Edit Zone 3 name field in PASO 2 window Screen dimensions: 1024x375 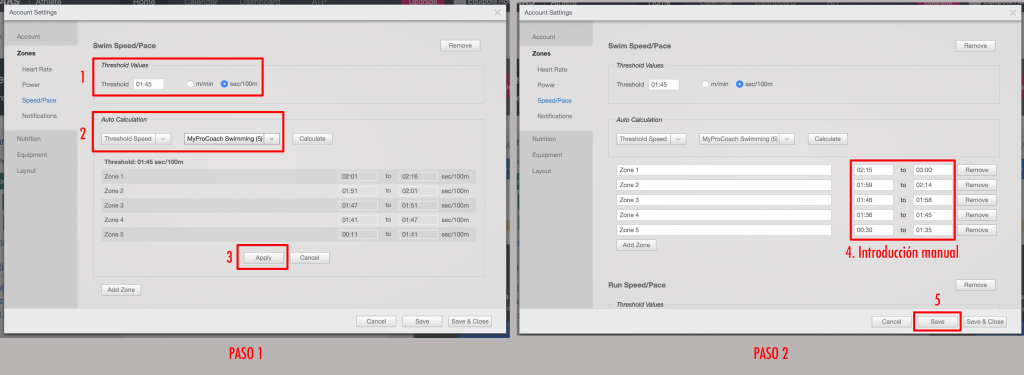point(724,200)
